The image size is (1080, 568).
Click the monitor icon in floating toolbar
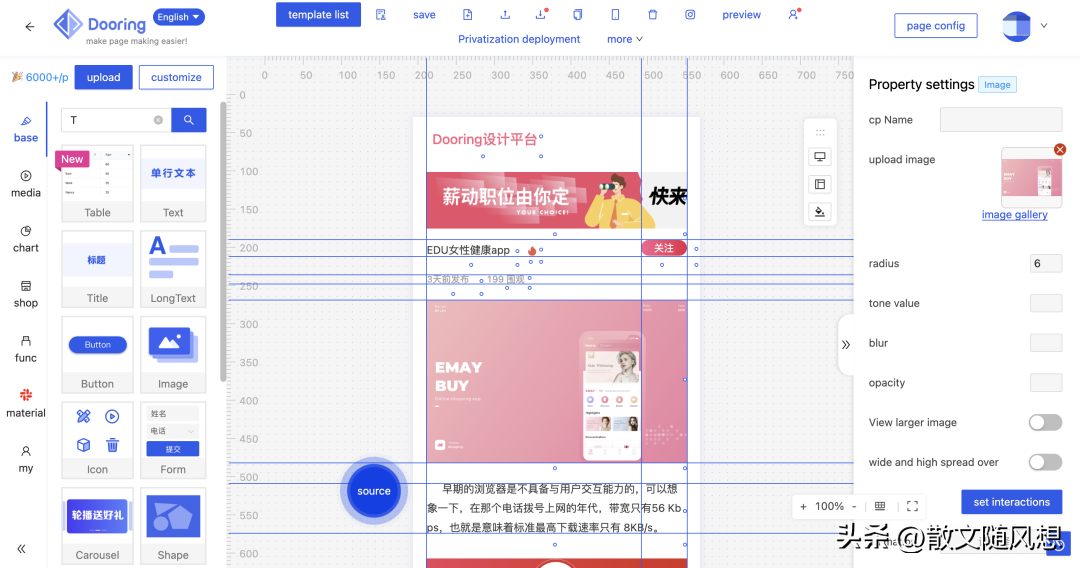pos(820,157)
